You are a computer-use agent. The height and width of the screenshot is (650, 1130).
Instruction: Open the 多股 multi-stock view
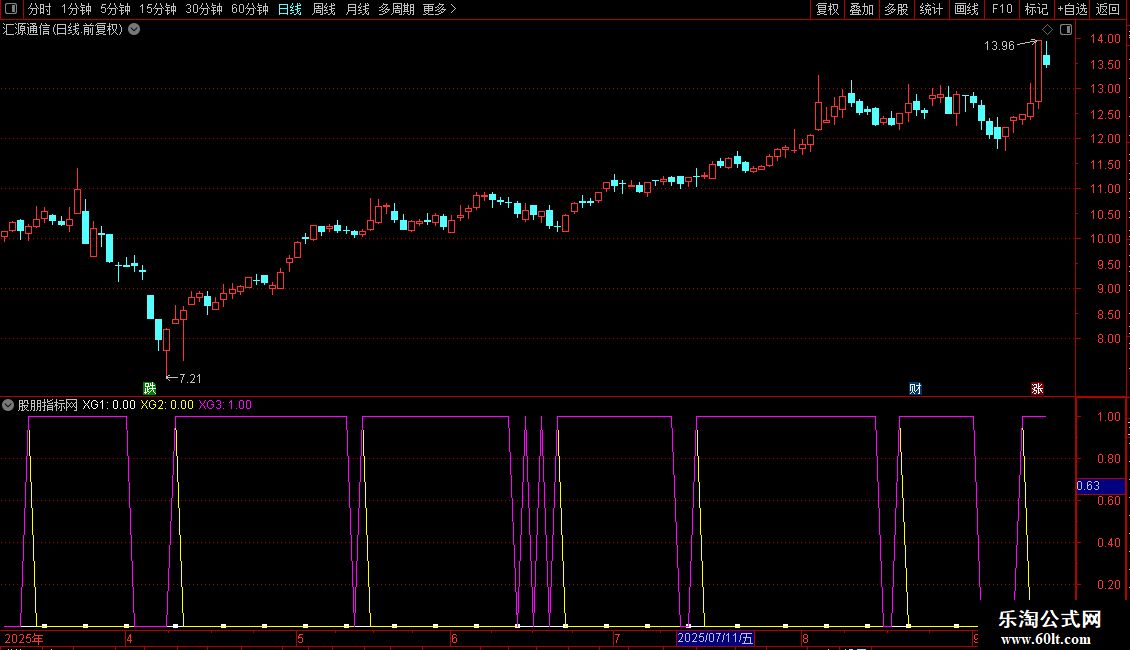tap(897, 9)
